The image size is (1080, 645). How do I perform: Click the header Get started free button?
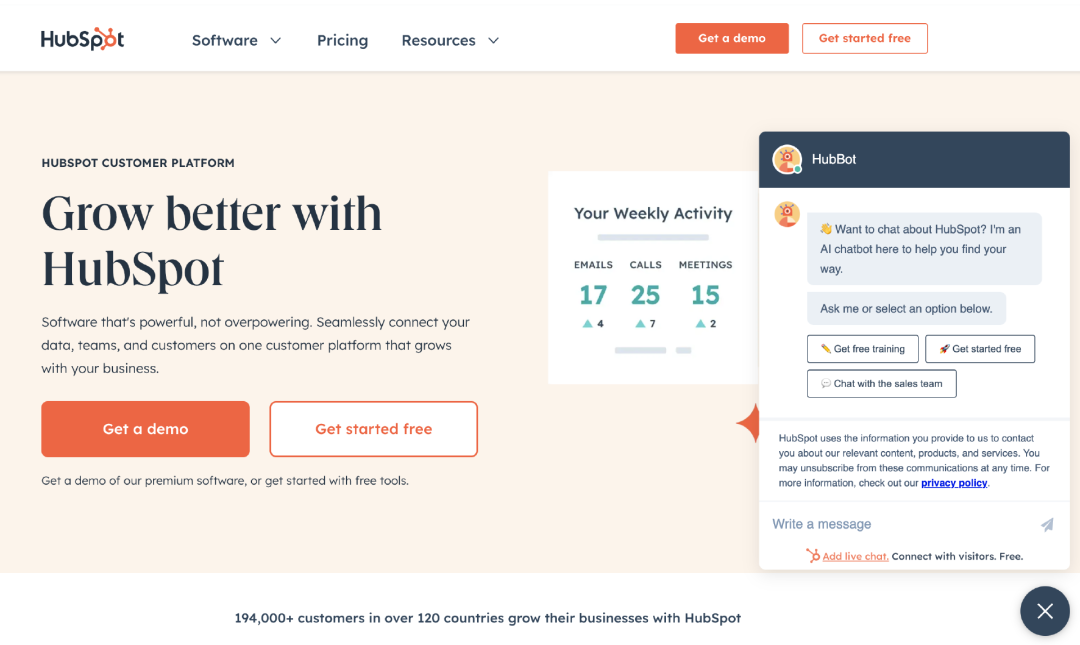click(x=864, y=39)
